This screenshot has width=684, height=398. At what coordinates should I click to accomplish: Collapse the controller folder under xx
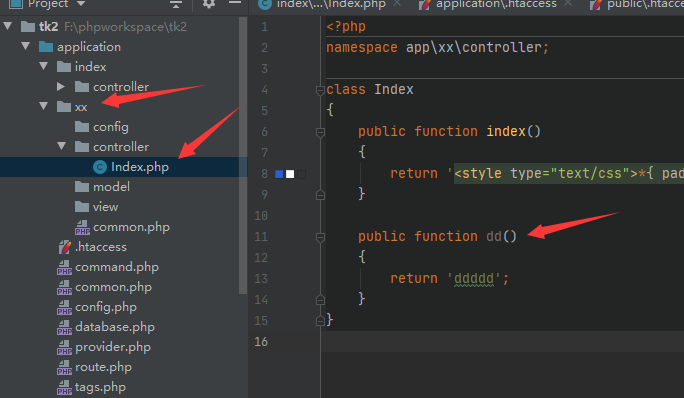click(x=62, y=146)
